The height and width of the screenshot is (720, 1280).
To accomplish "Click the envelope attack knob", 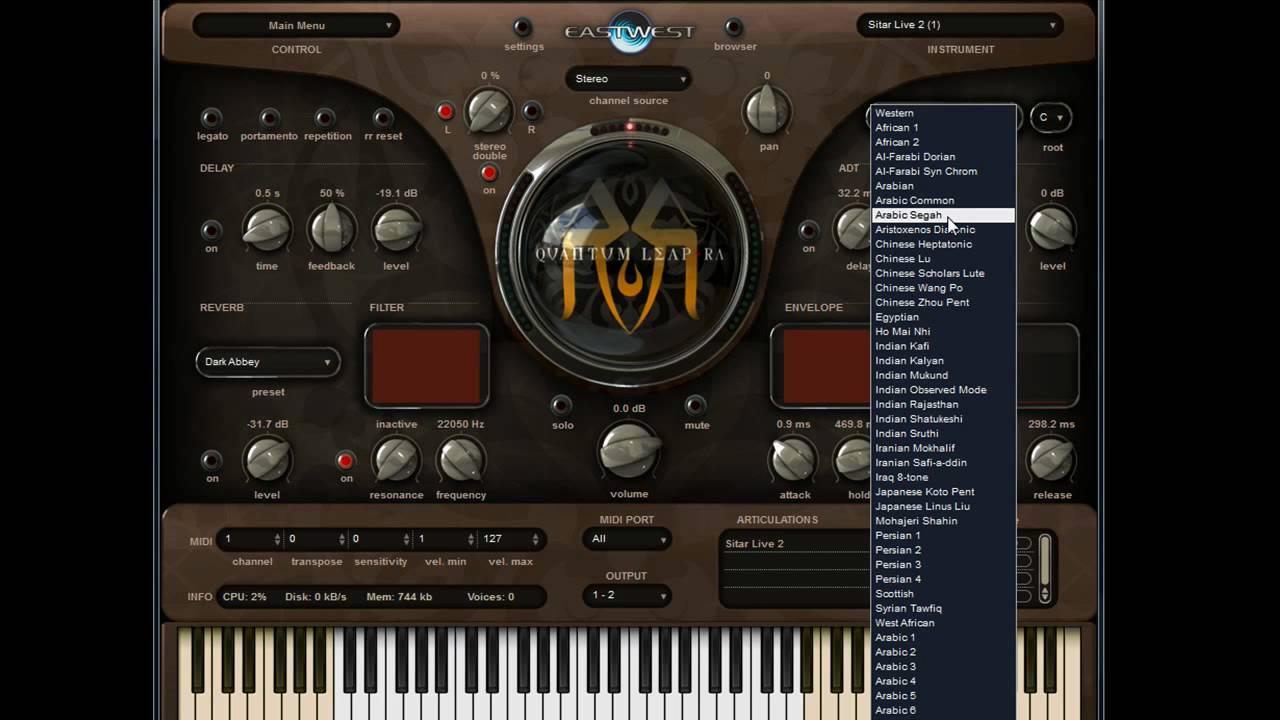I will point(794,459).
